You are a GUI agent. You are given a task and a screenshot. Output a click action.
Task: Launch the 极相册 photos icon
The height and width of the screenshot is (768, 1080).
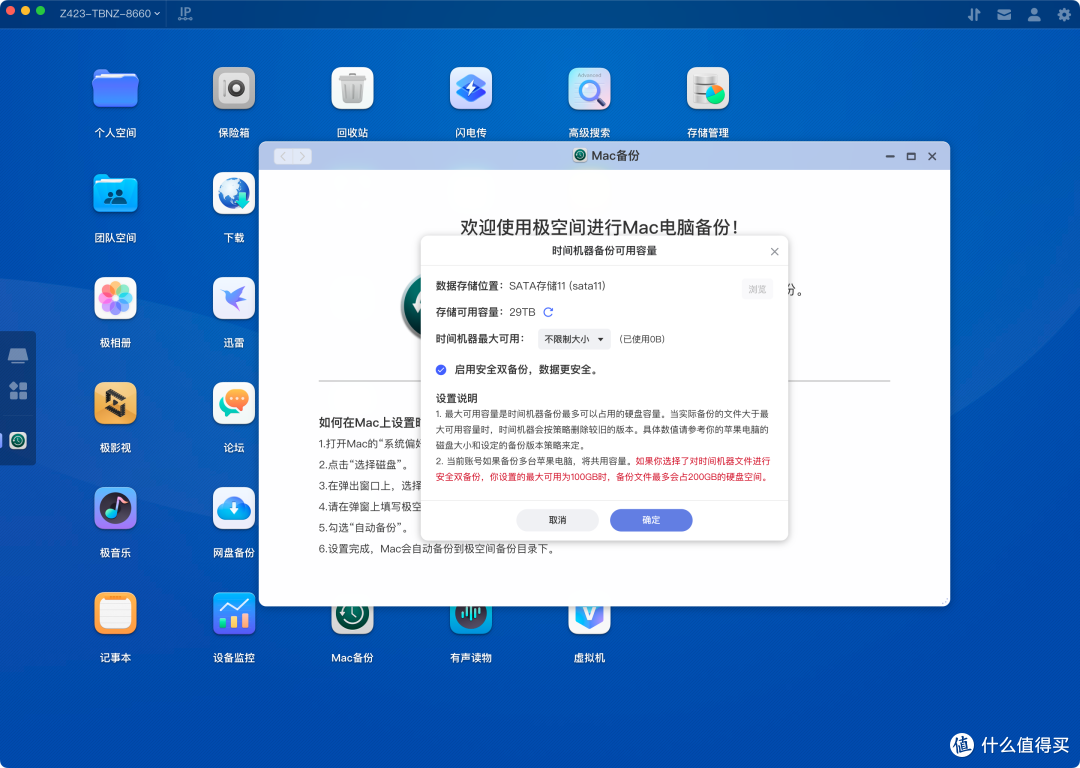(115, 298)
